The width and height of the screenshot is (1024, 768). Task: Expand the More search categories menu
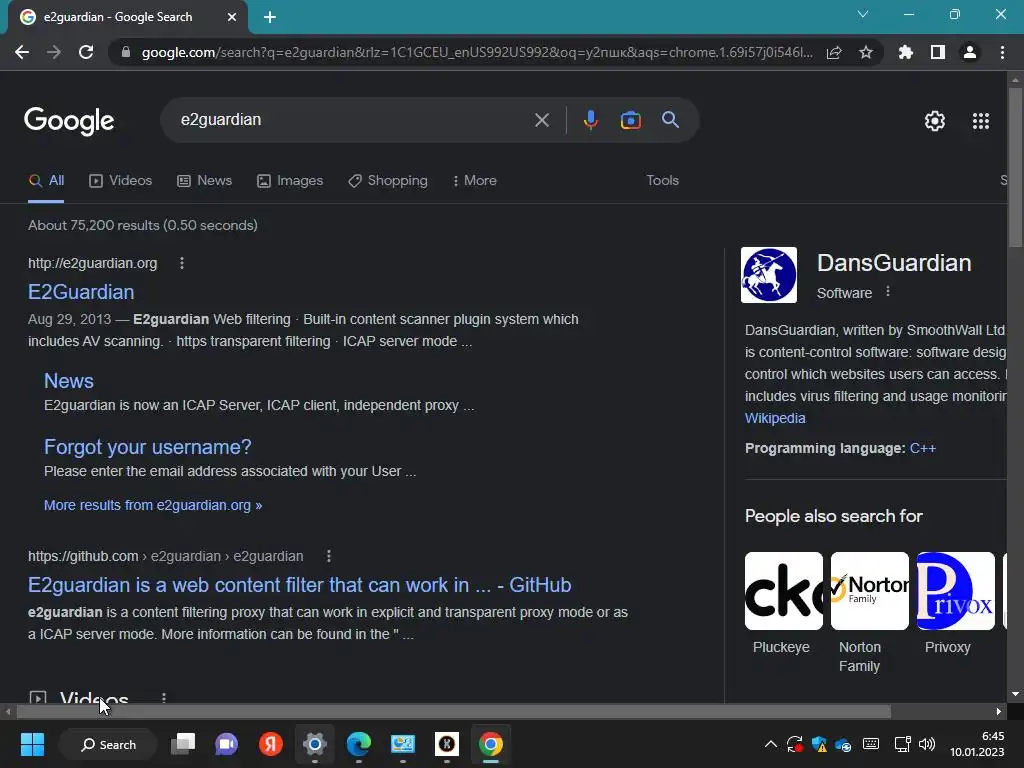click(475, 181)
